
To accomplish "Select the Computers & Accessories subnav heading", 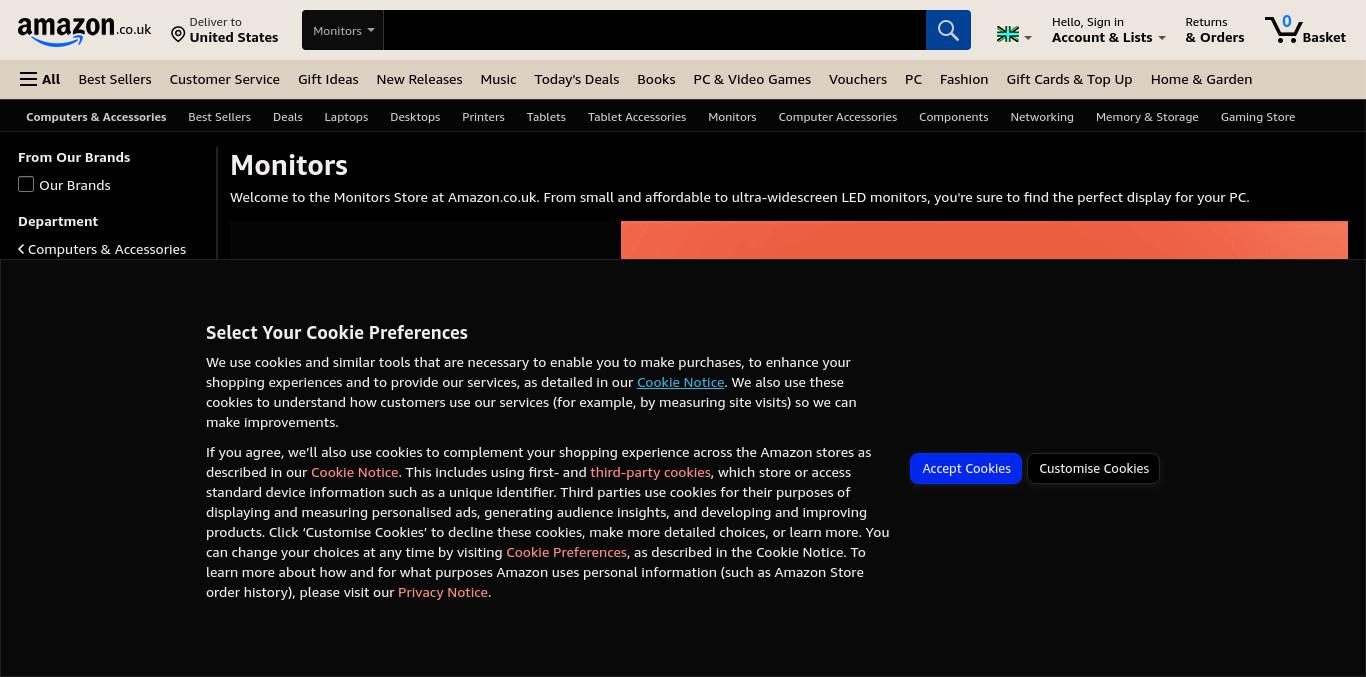I will tap(96, 117).
